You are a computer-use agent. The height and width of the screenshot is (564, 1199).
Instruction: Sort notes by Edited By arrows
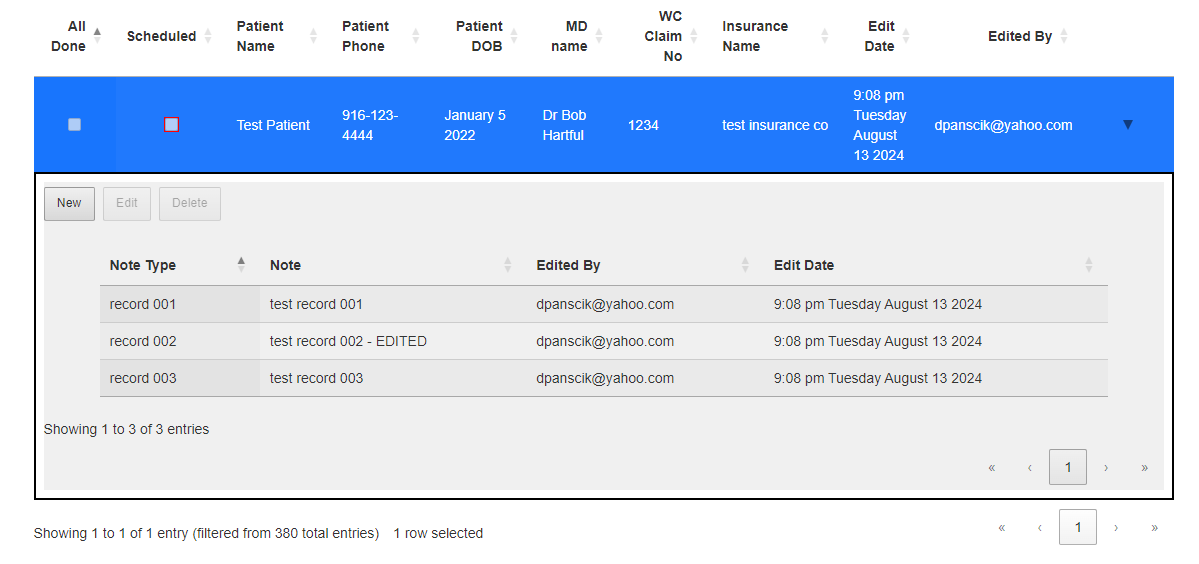[x=745, y=265]
